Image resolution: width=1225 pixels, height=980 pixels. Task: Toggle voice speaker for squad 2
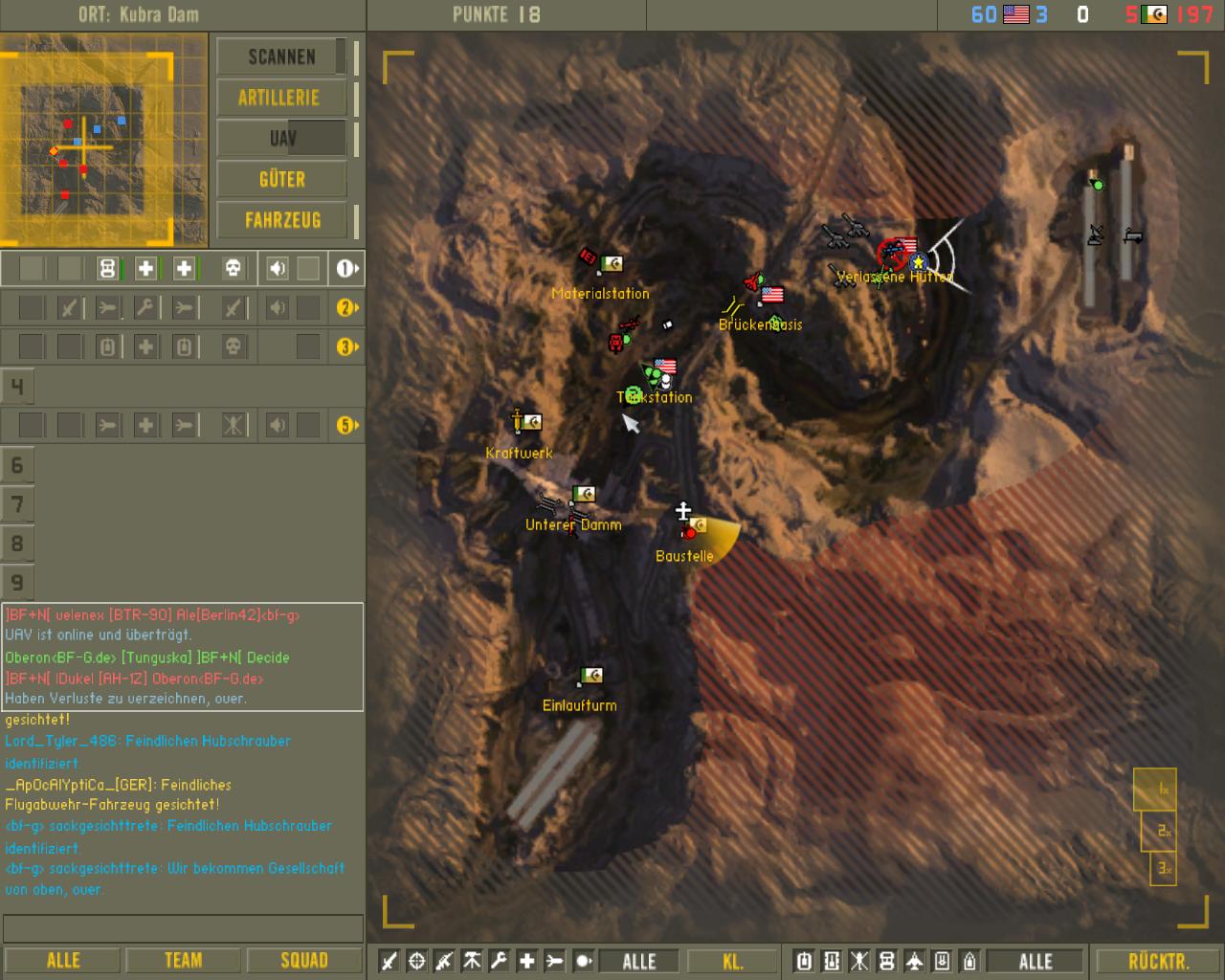pyautogui.click(x=277, y=308)
